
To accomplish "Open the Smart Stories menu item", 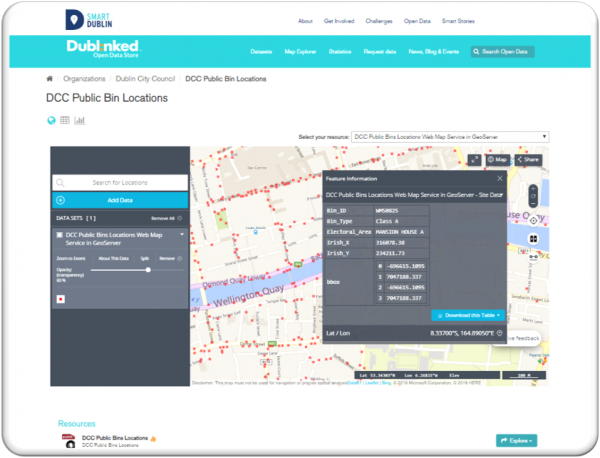I will click(458, 21).
